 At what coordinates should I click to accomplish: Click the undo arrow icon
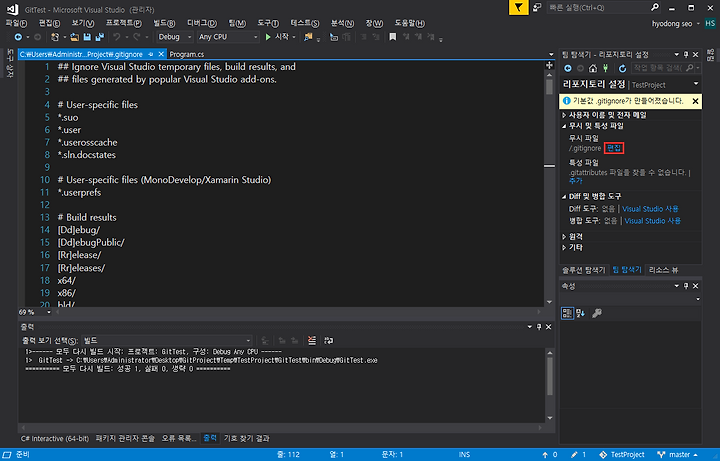(117, 37)
